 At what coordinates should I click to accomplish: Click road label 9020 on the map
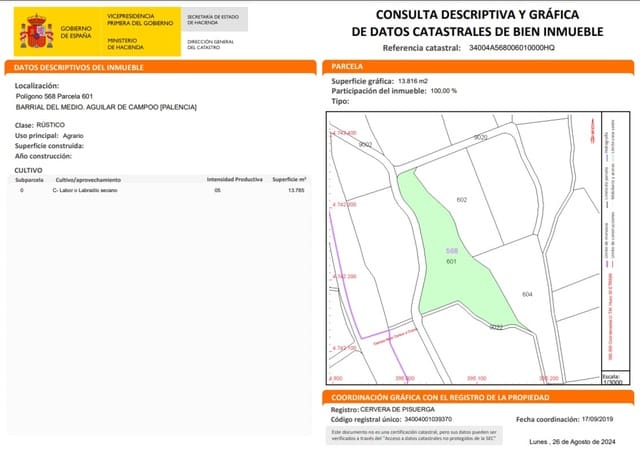point(480,138)
